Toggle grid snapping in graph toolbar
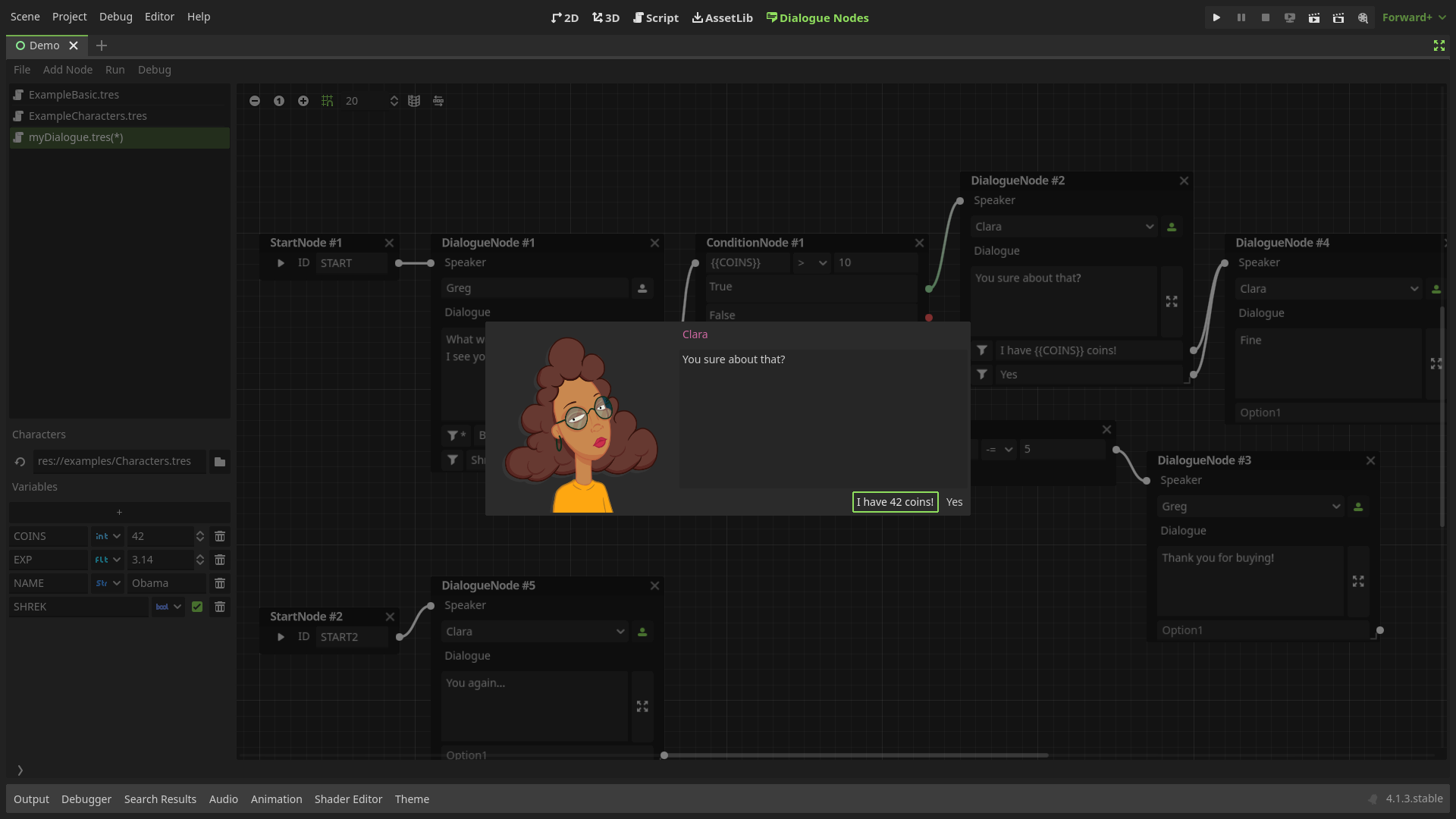1456x819 pixels. tap(327, 101)
